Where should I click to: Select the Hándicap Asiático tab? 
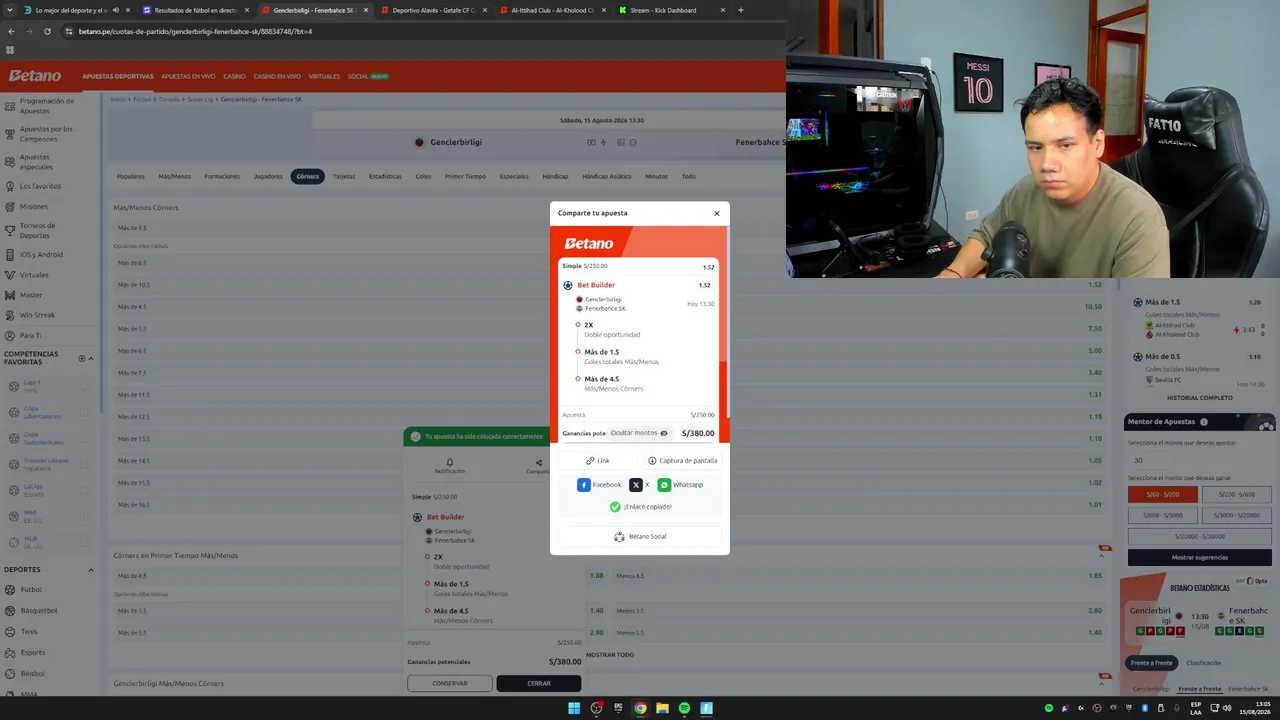coord(607,177)
